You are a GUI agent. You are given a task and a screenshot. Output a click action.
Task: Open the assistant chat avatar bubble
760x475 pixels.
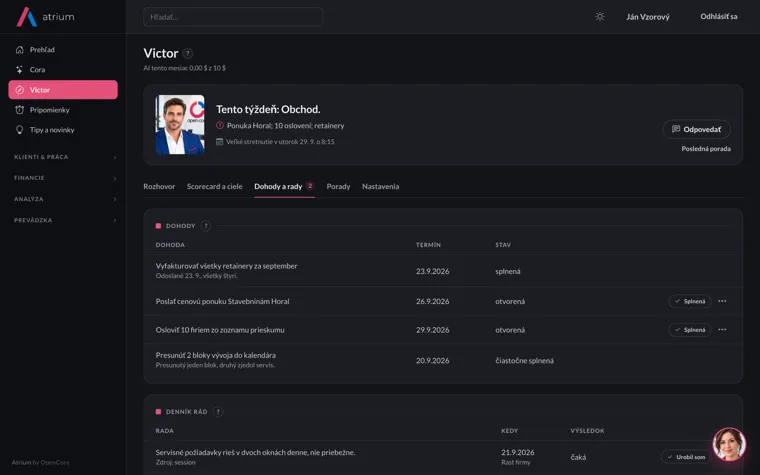point(729,444)
